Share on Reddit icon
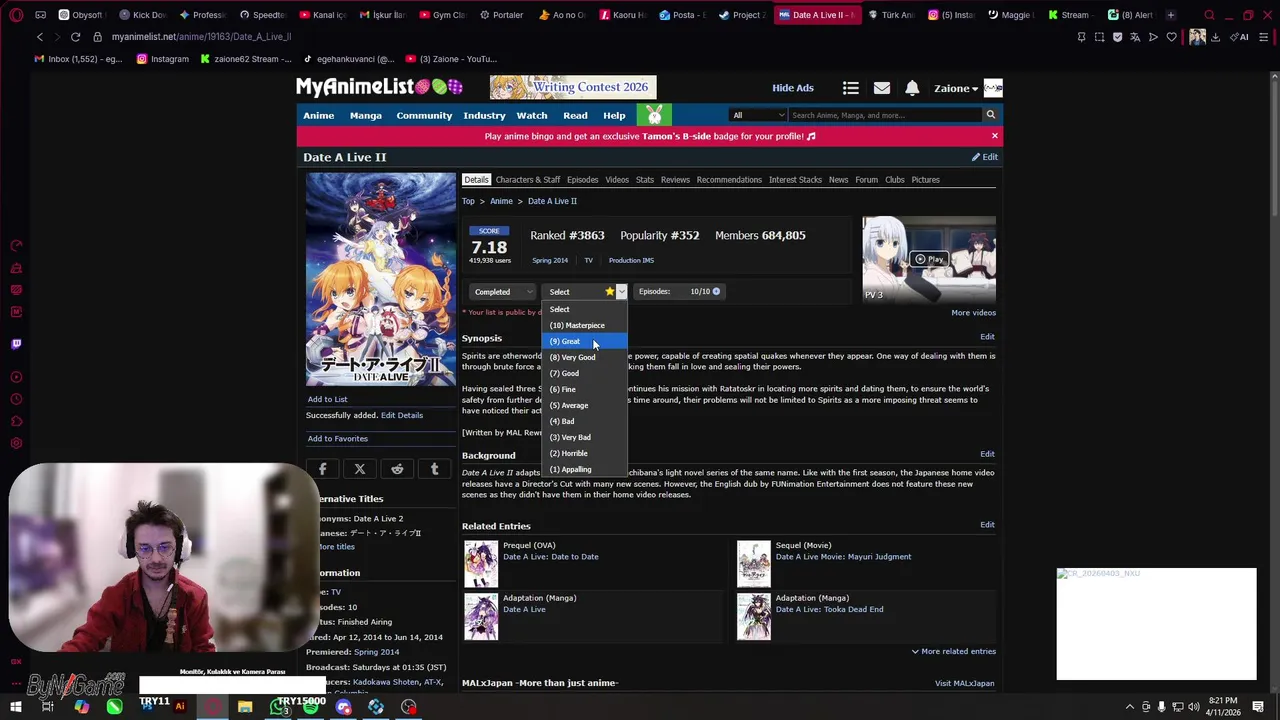Viewport: 1280px width, 720px height. (397, 468)
